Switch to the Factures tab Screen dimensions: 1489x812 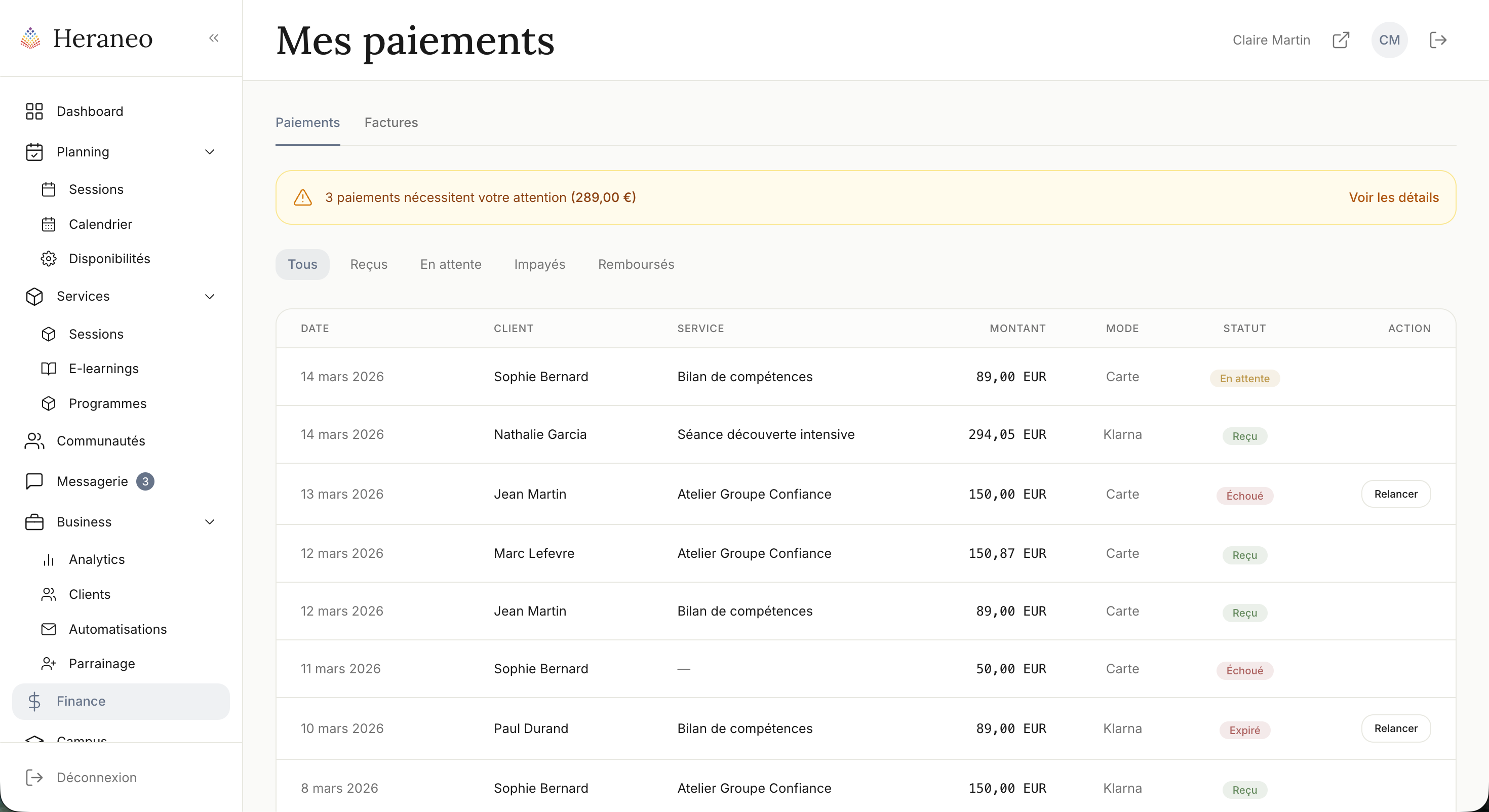[x=391, y=123]
